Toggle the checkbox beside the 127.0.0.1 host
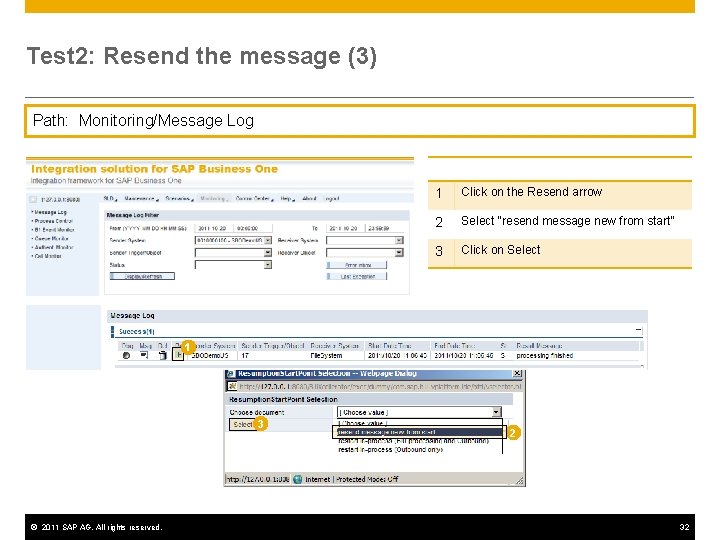This screenshot has height=540, width=720. 33,199
